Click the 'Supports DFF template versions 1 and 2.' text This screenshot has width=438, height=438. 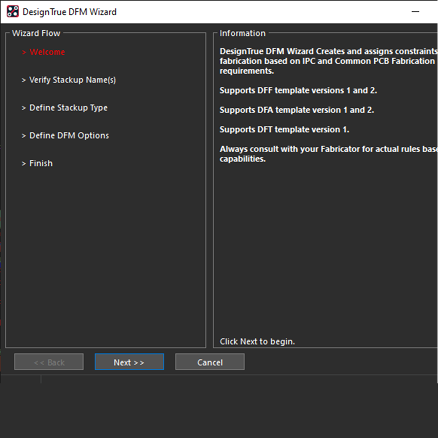tap(298, 91)
